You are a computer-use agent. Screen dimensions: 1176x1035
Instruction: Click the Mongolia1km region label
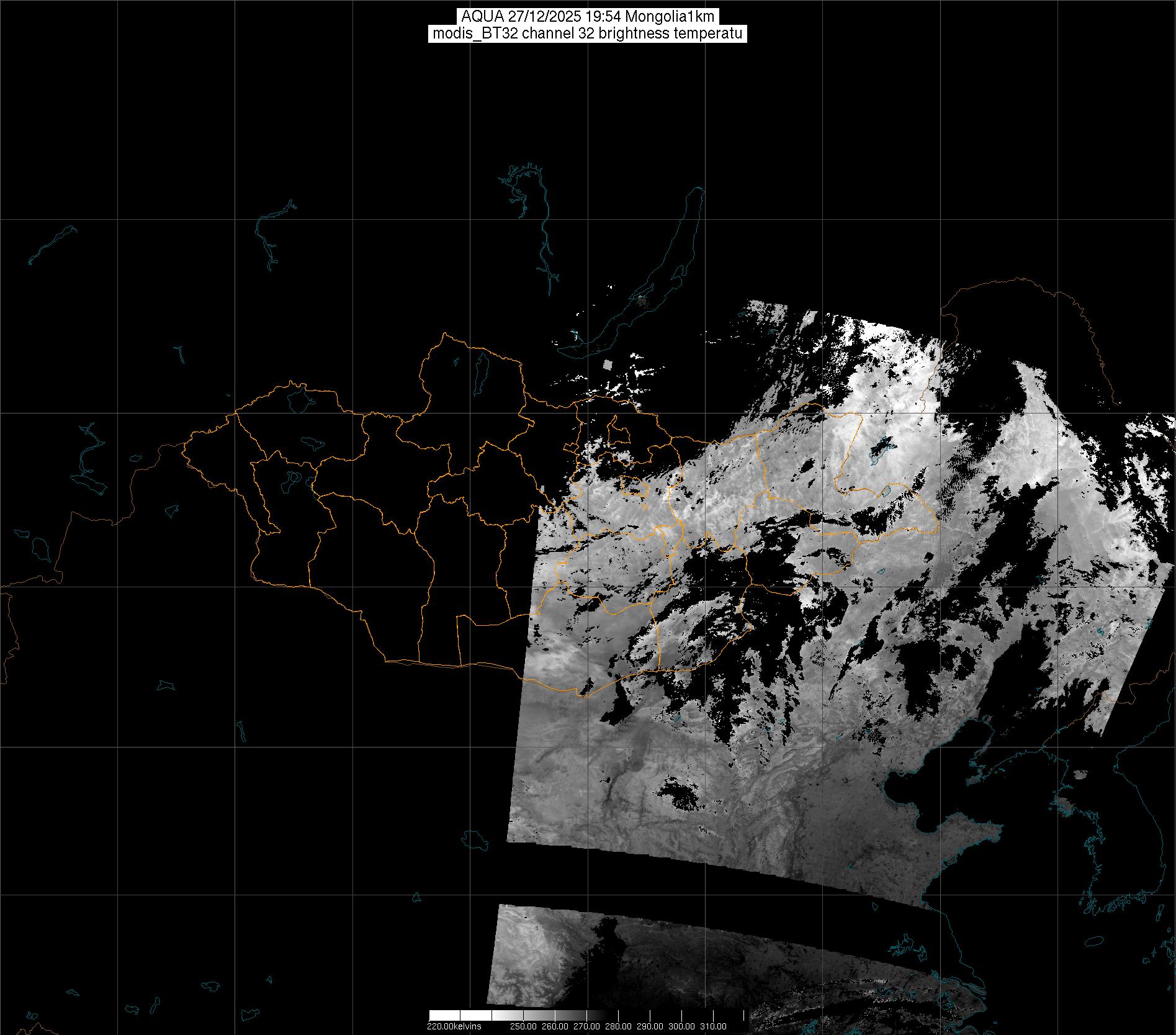pos(670,17)
